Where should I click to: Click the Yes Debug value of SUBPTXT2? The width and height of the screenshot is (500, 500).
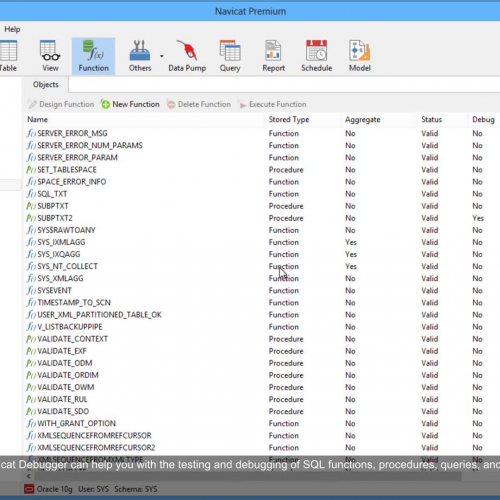pos(478,218)
